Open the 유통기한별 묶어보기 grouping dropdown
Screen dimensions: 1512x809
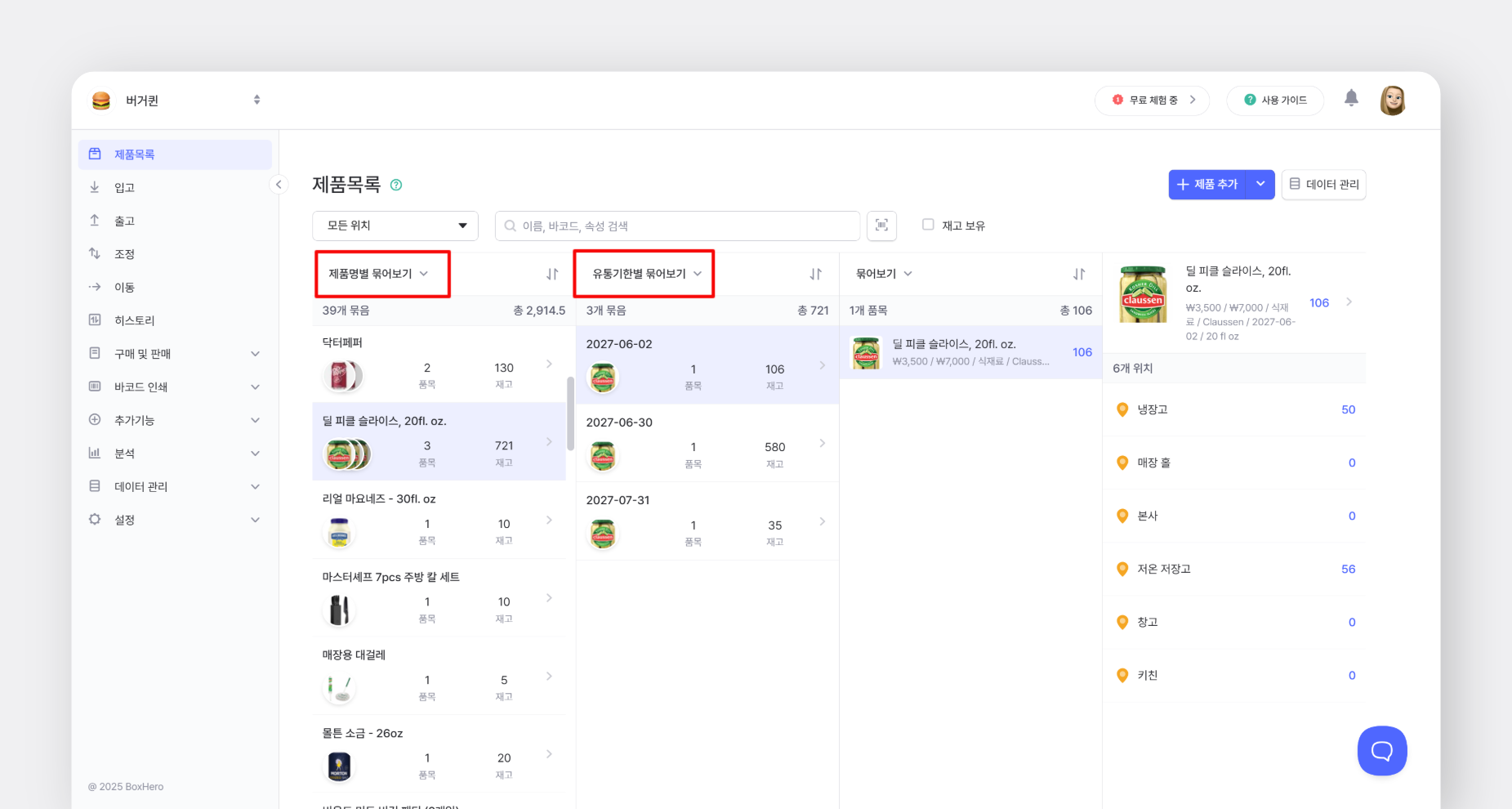click(646, 274)
